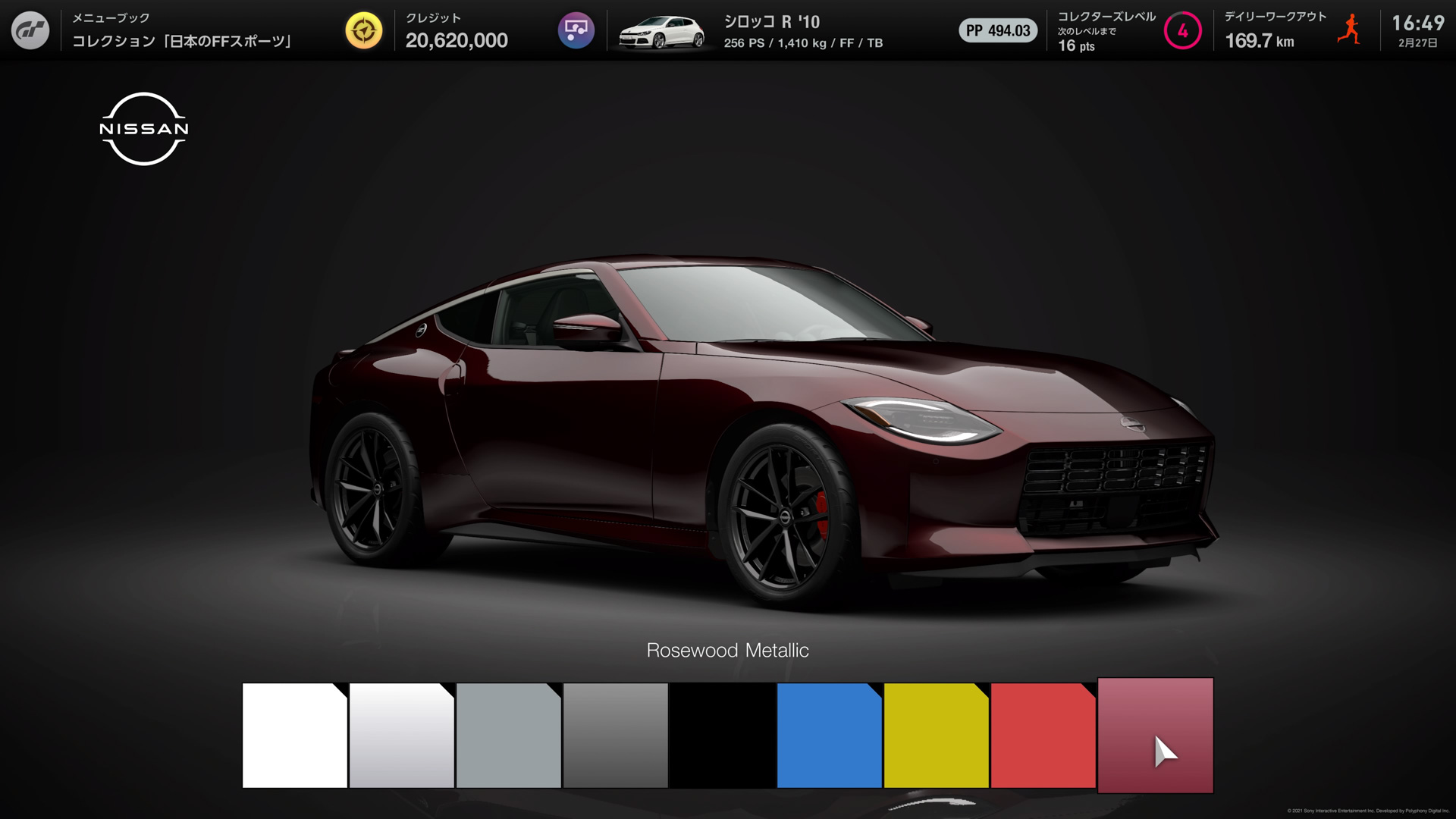Select the Nissan brand logo

(x=143, y=129)
